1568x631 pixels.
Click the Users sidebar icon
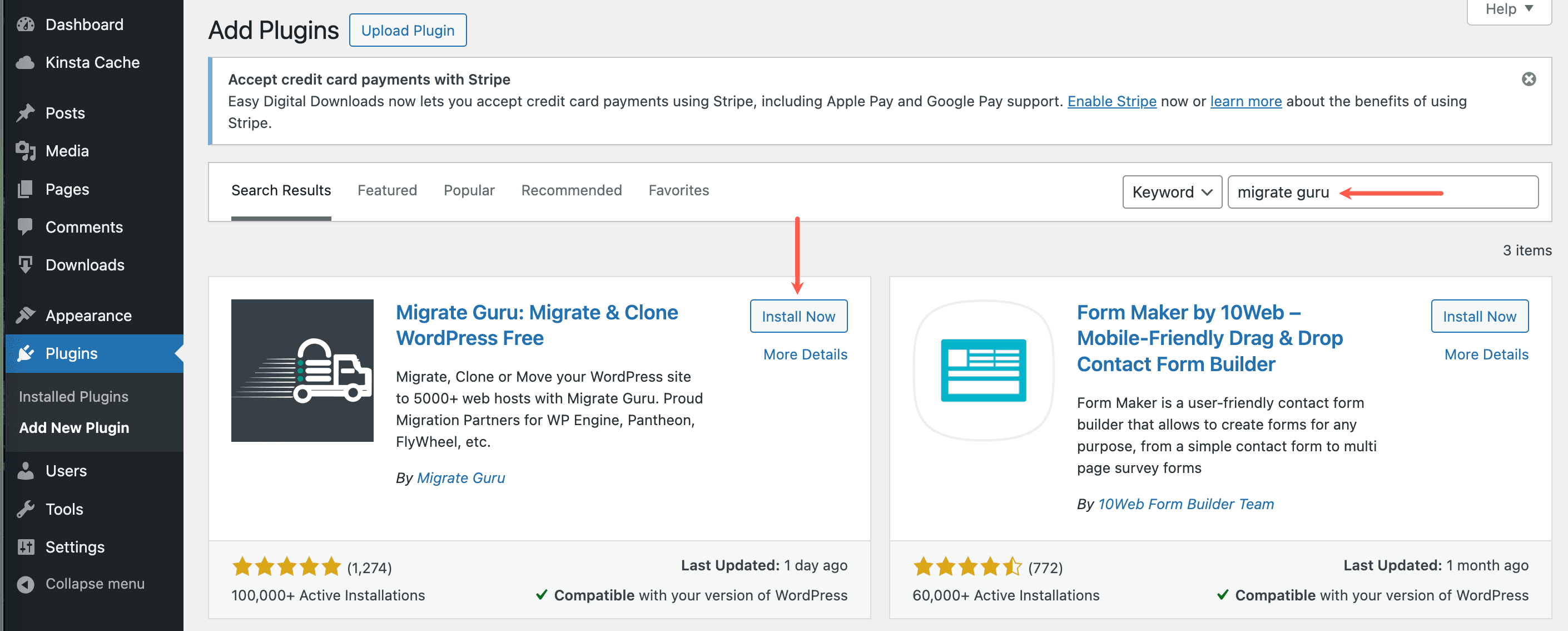25,470
